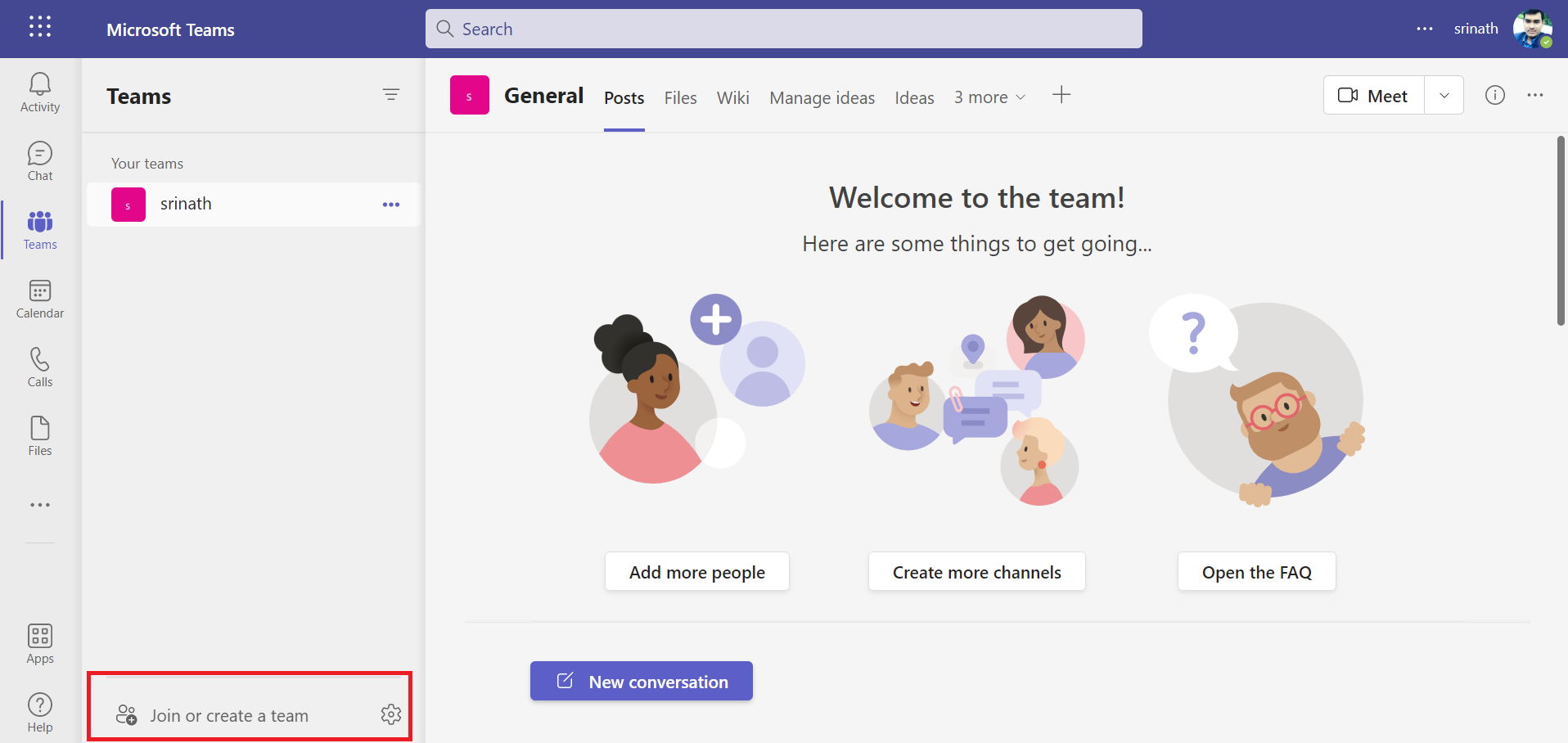
Task: Click the vertical scrollbar of posts
Action: pos(1561,231)
